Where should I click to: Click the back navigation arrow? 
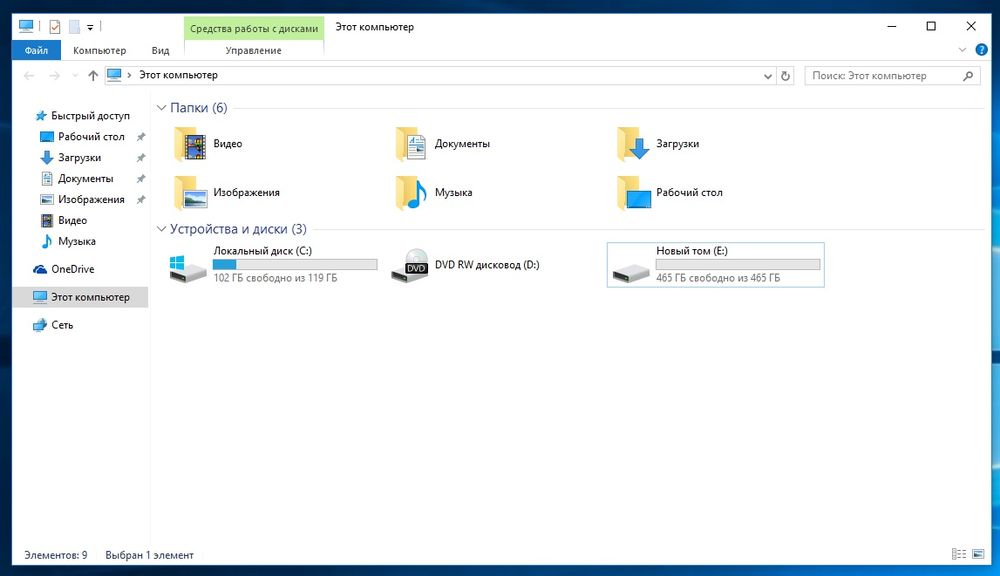point(29,76)
